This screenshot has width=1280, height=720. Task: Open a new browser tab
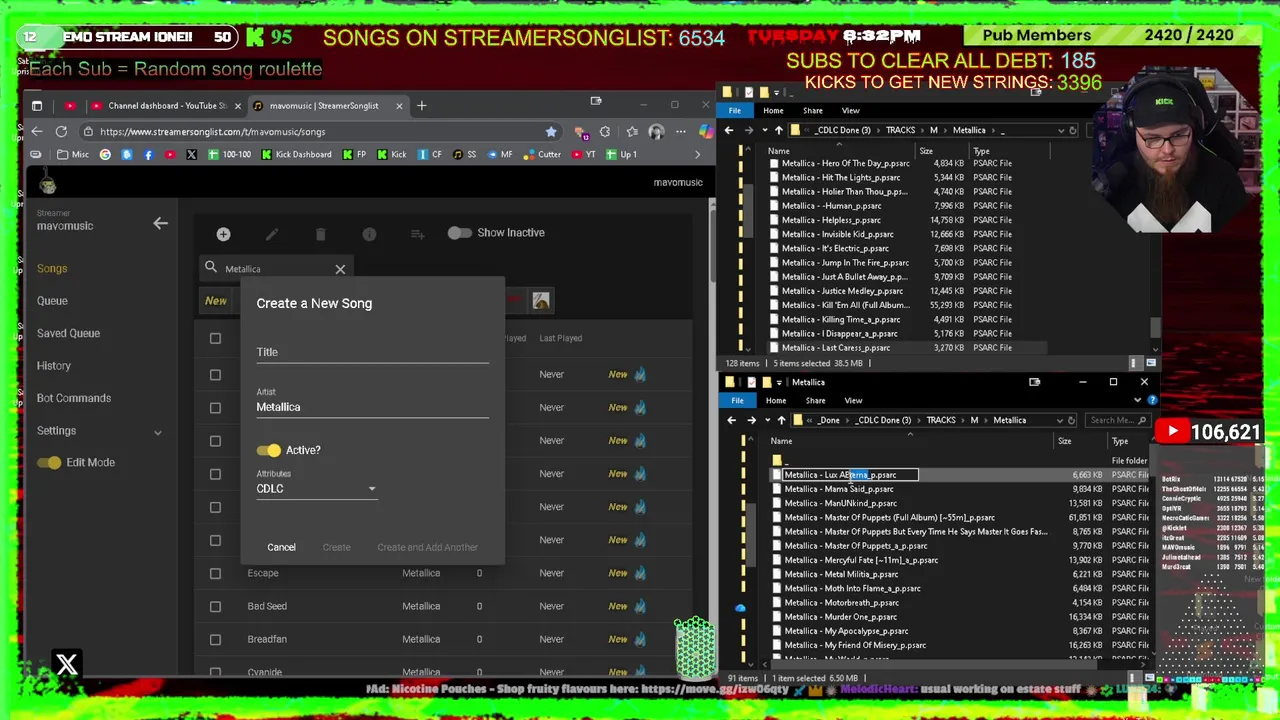[421, 105]
